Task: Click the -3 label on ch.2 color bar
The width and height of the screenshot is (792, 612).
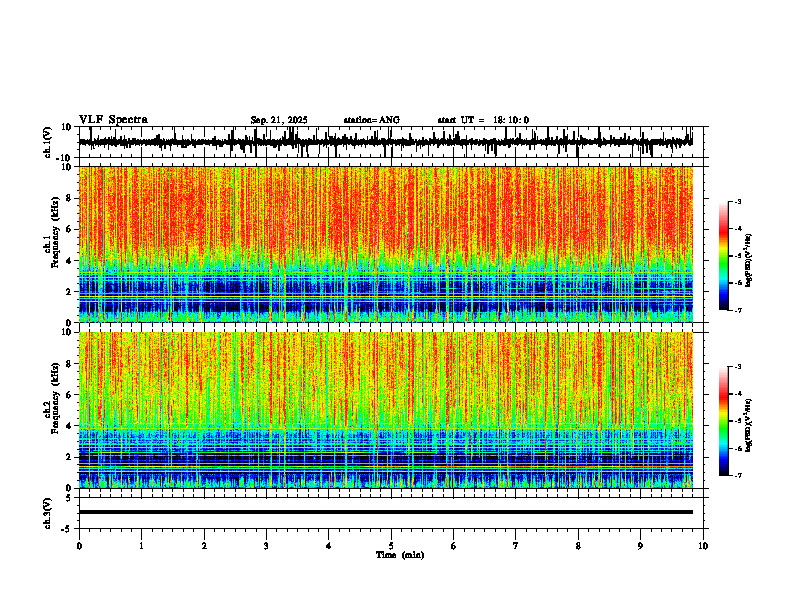Action: point(737,367)
